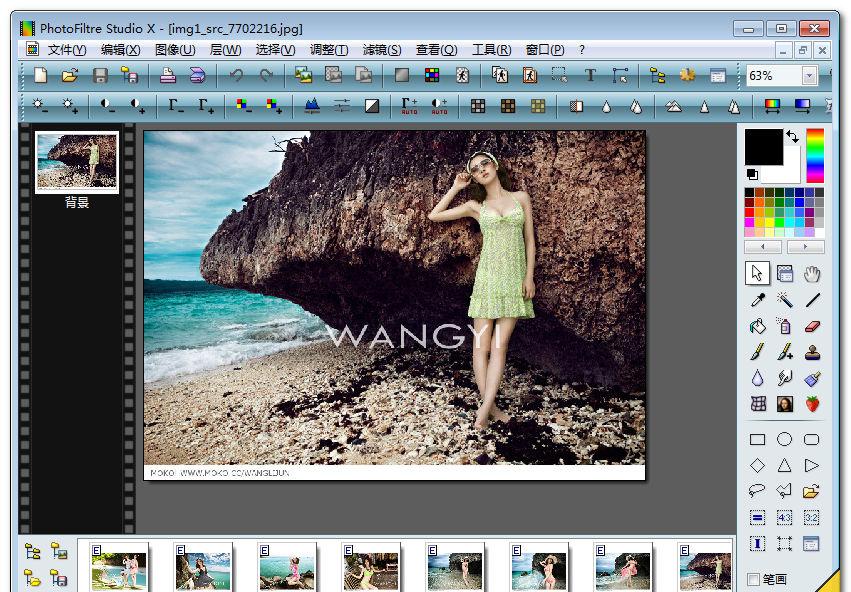The height and width of the screenshot is (592, 851).
Task: Open the 层 Layer menu
Action: [225, 50]
